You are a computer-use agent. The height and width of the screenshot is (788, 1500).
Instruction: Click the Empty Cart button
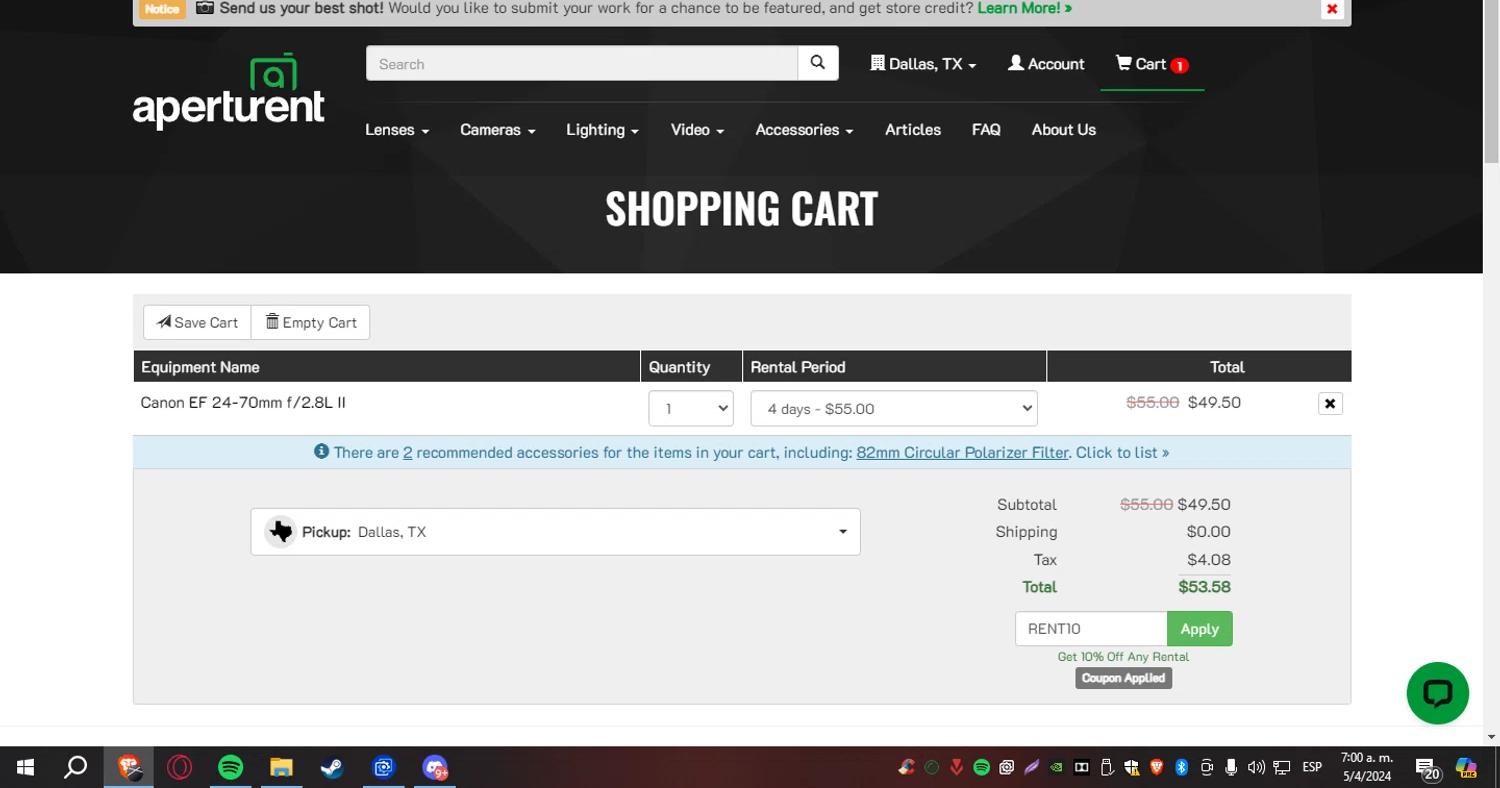click(310, 322)
